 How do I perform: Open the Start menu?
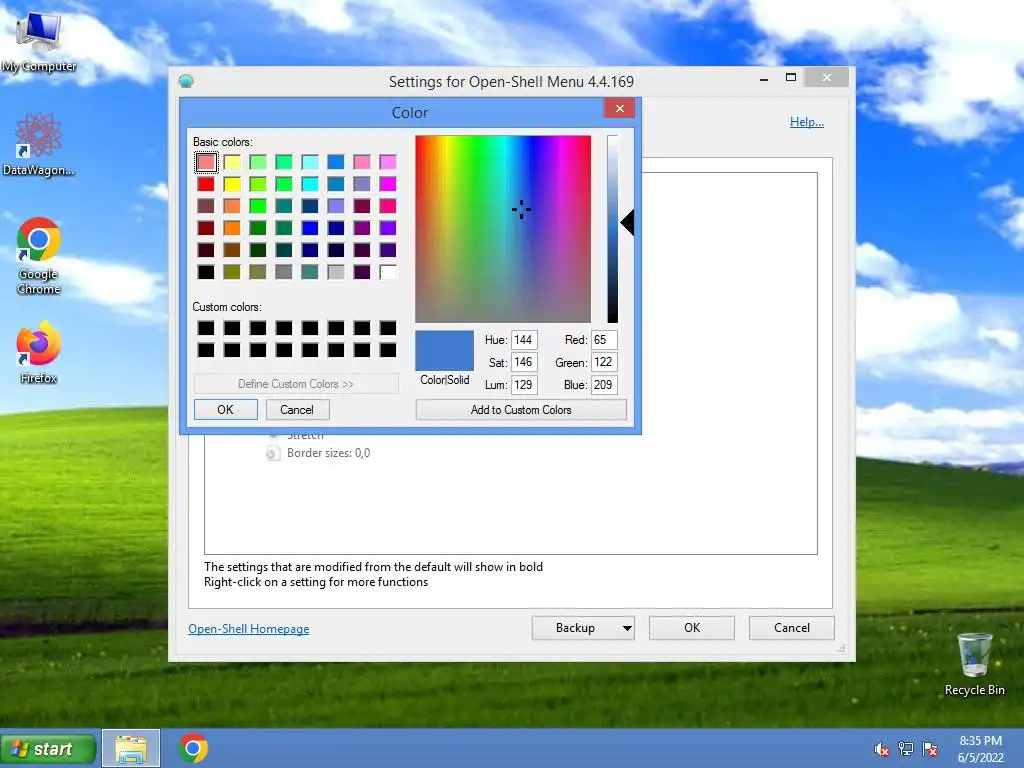tap(48, 748)
